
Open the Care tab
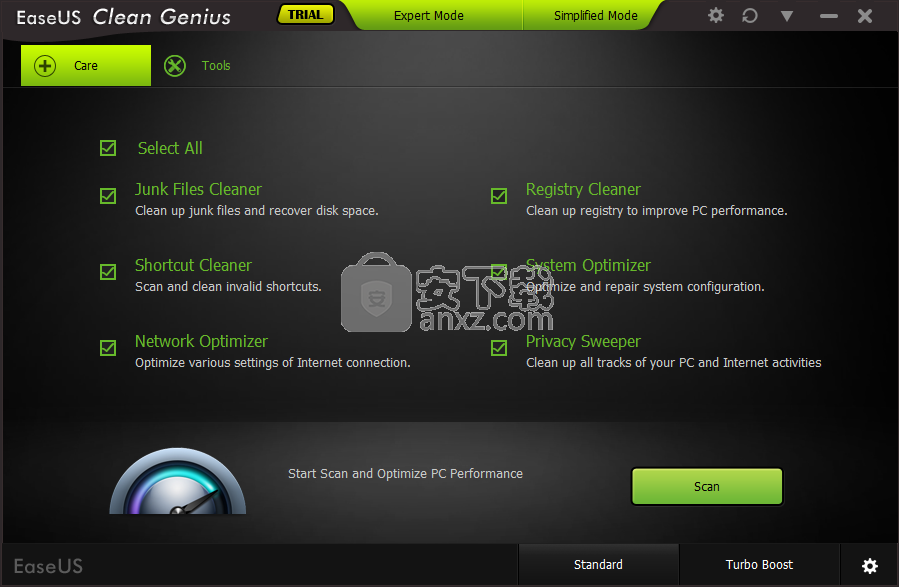(86, 65)
